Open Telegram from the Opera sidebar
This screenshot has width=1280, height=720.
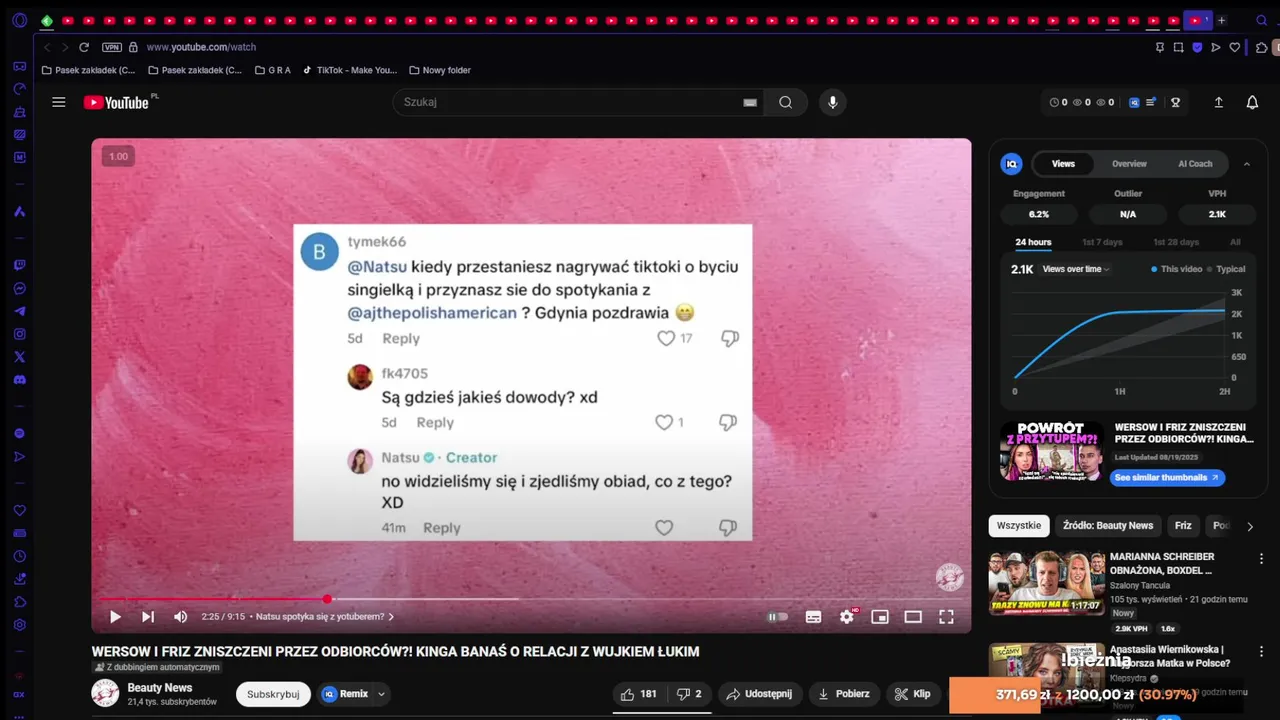[19, 311]
